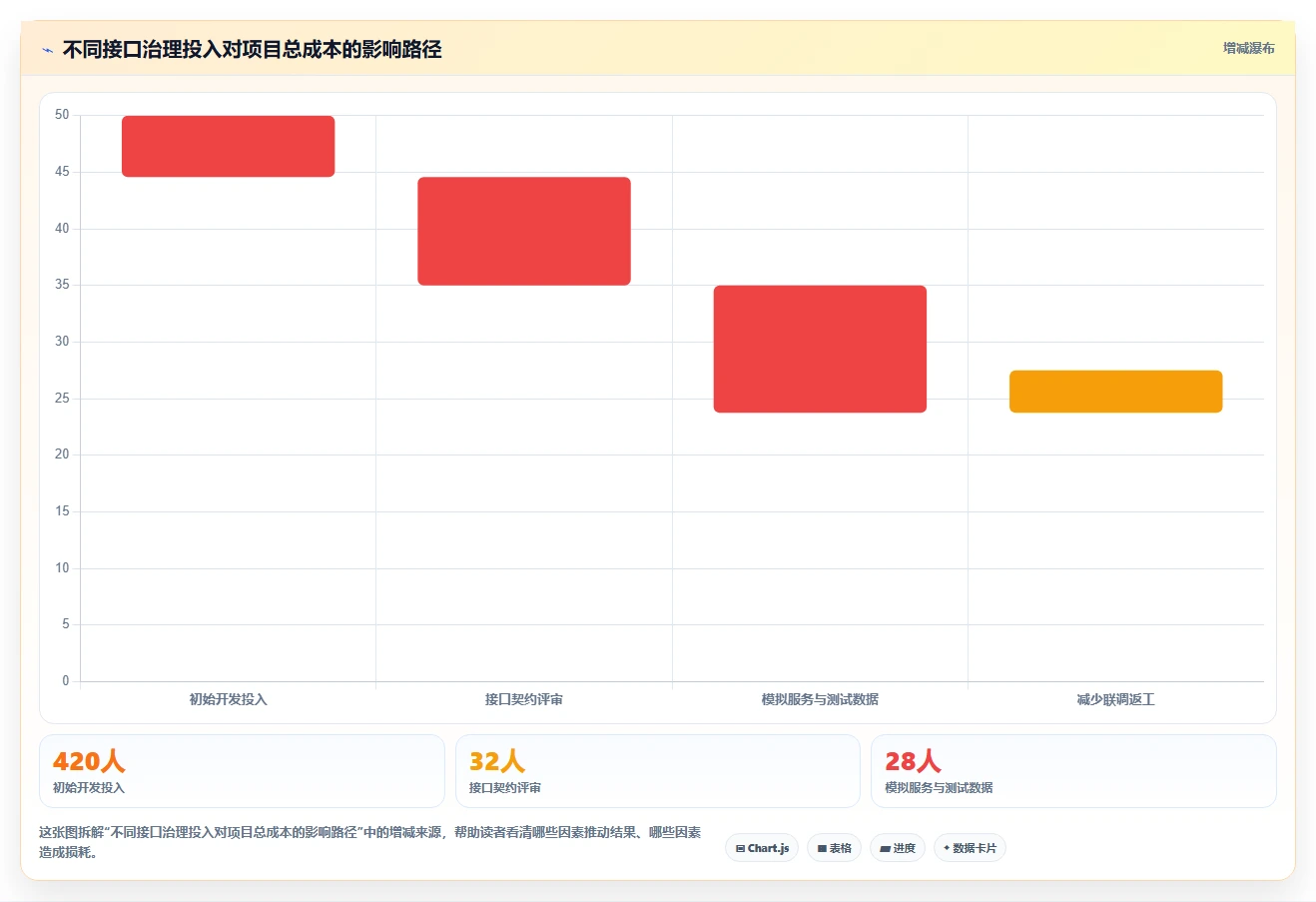
Task: Click the y-axis value 0
Action: (66, 681)
